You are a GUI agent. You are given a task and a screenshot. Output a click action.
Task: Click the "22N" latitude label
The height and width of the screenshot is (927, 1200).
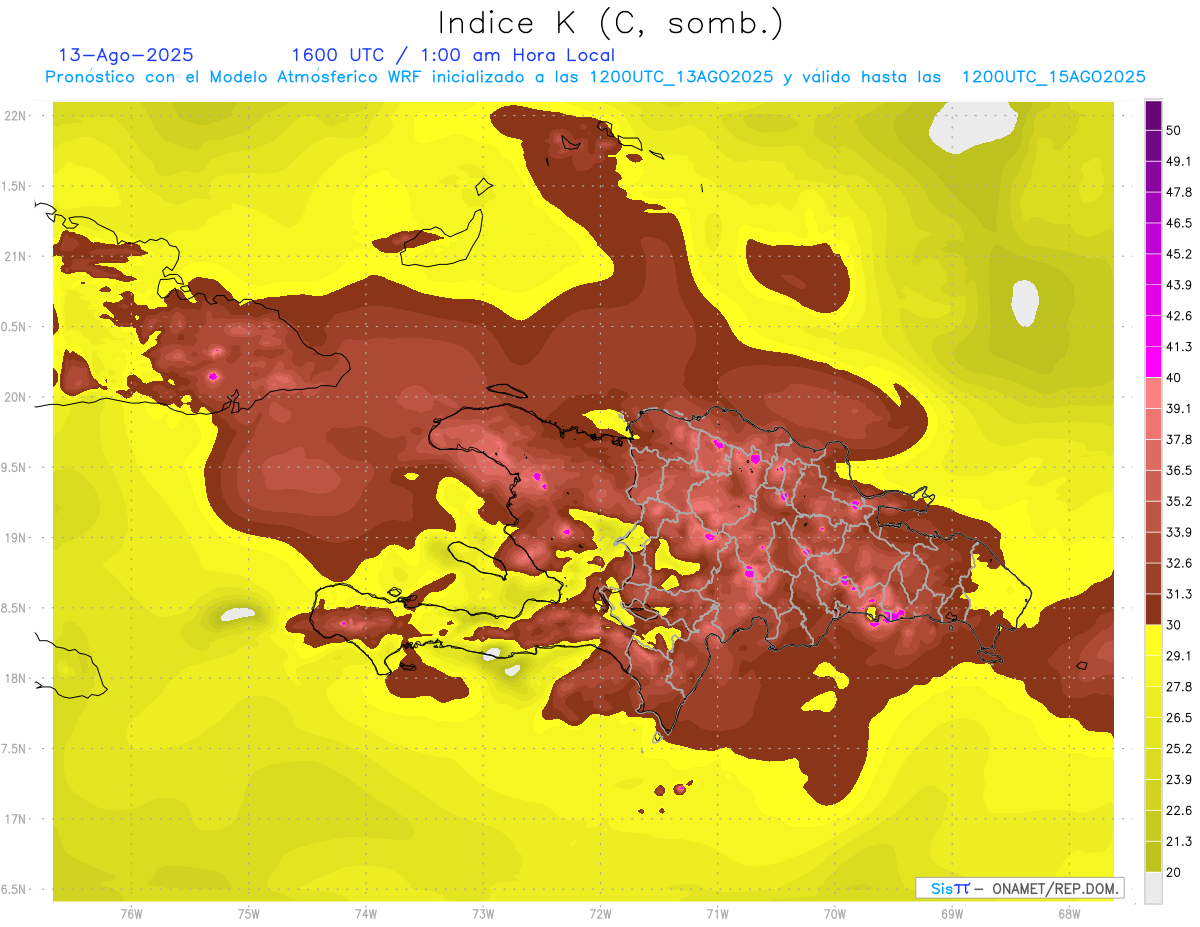tap(16, 116)
